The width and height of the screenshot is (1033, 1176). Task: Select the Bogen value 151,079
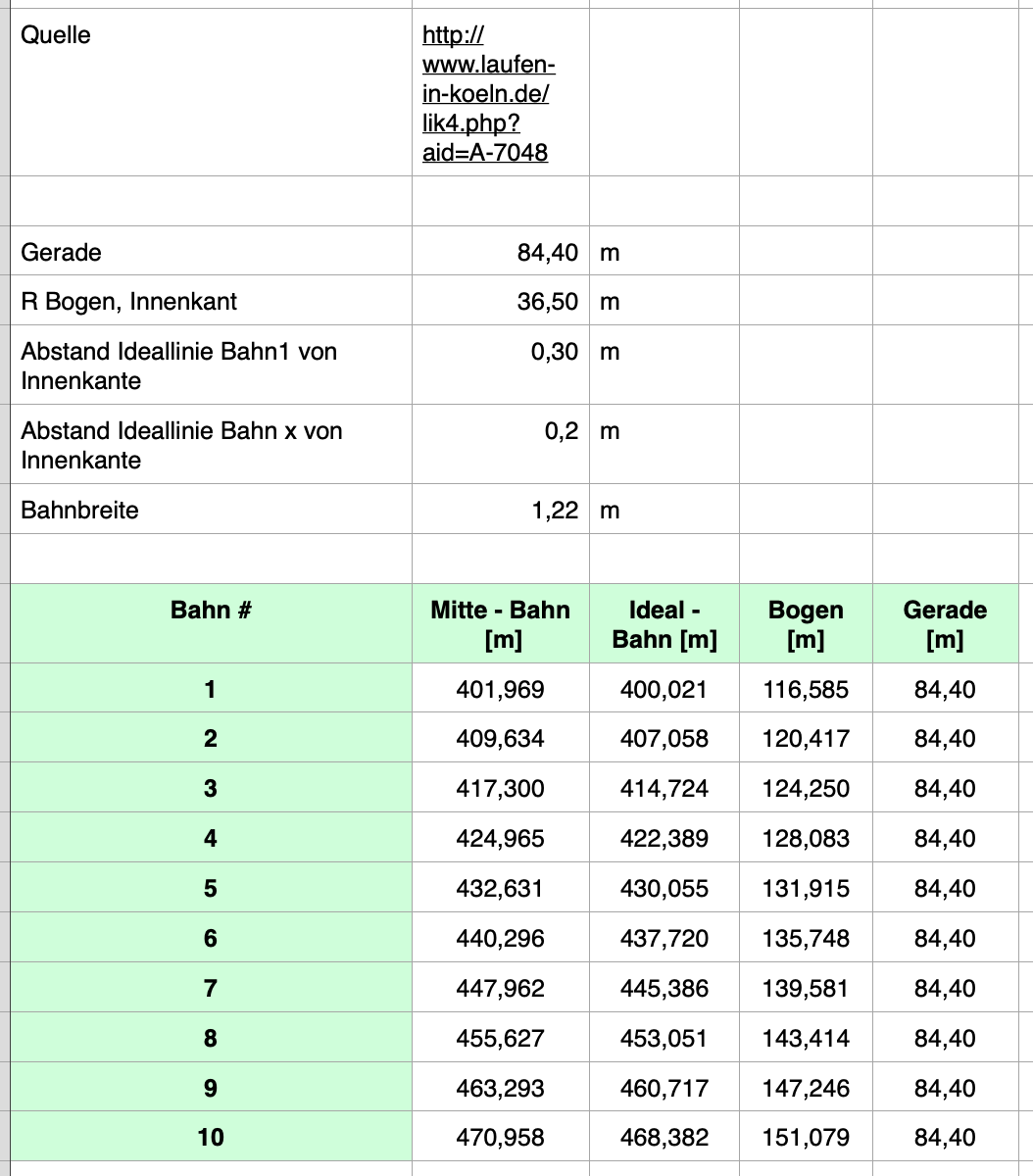pos(806,1138)
